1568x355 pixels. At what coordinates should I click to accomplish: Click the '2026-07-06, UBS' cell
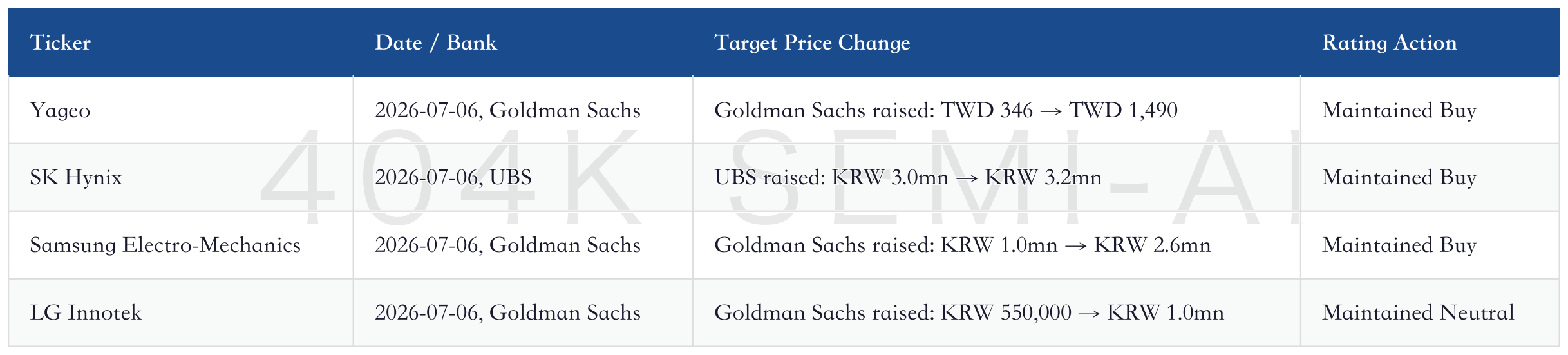pos(523,178)
